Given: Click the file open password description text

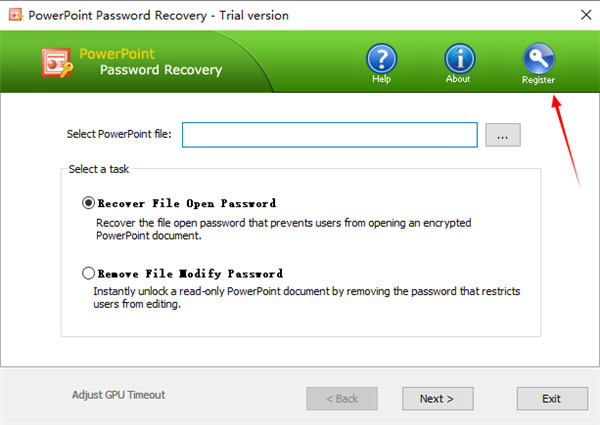Looking at the screenshot, I should point(283,229).
